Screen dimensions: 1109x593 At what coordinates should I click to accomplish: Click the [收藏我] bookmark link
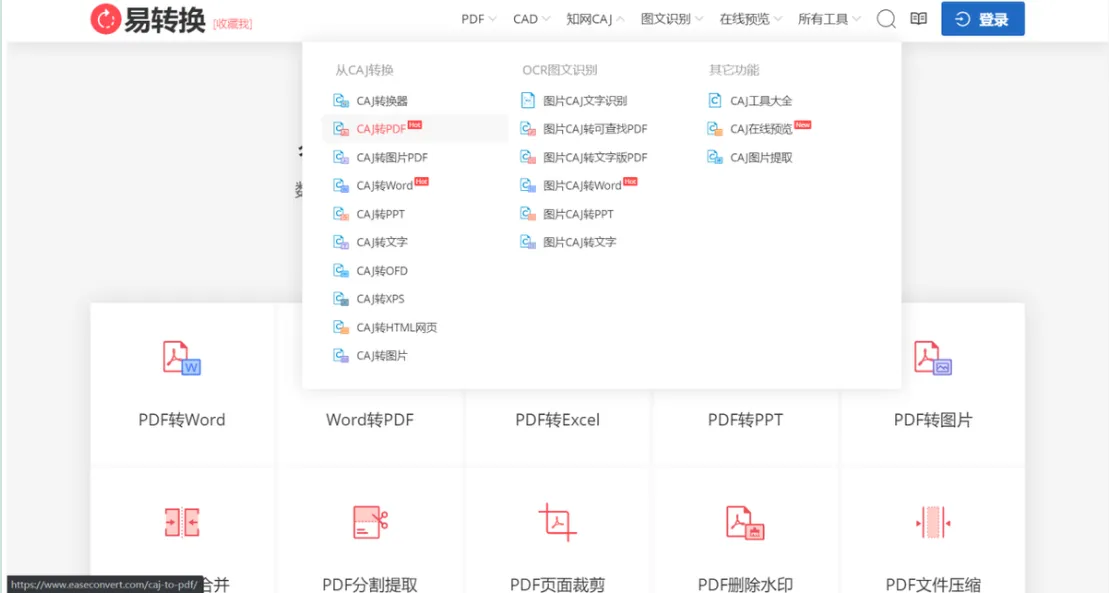coord(232,23)
